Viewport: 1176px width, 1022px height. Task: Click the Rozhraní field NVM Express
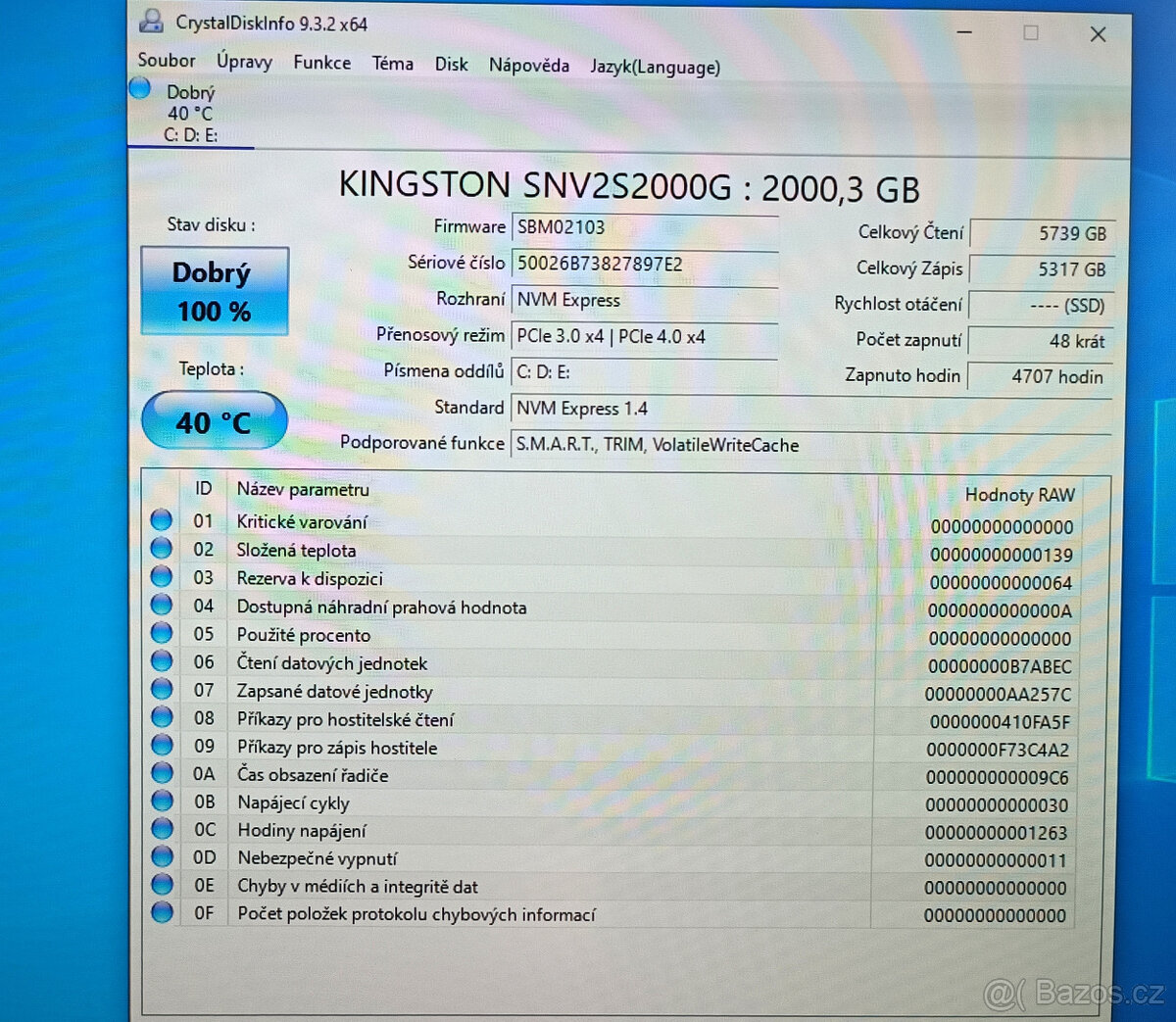pos(645,300)
